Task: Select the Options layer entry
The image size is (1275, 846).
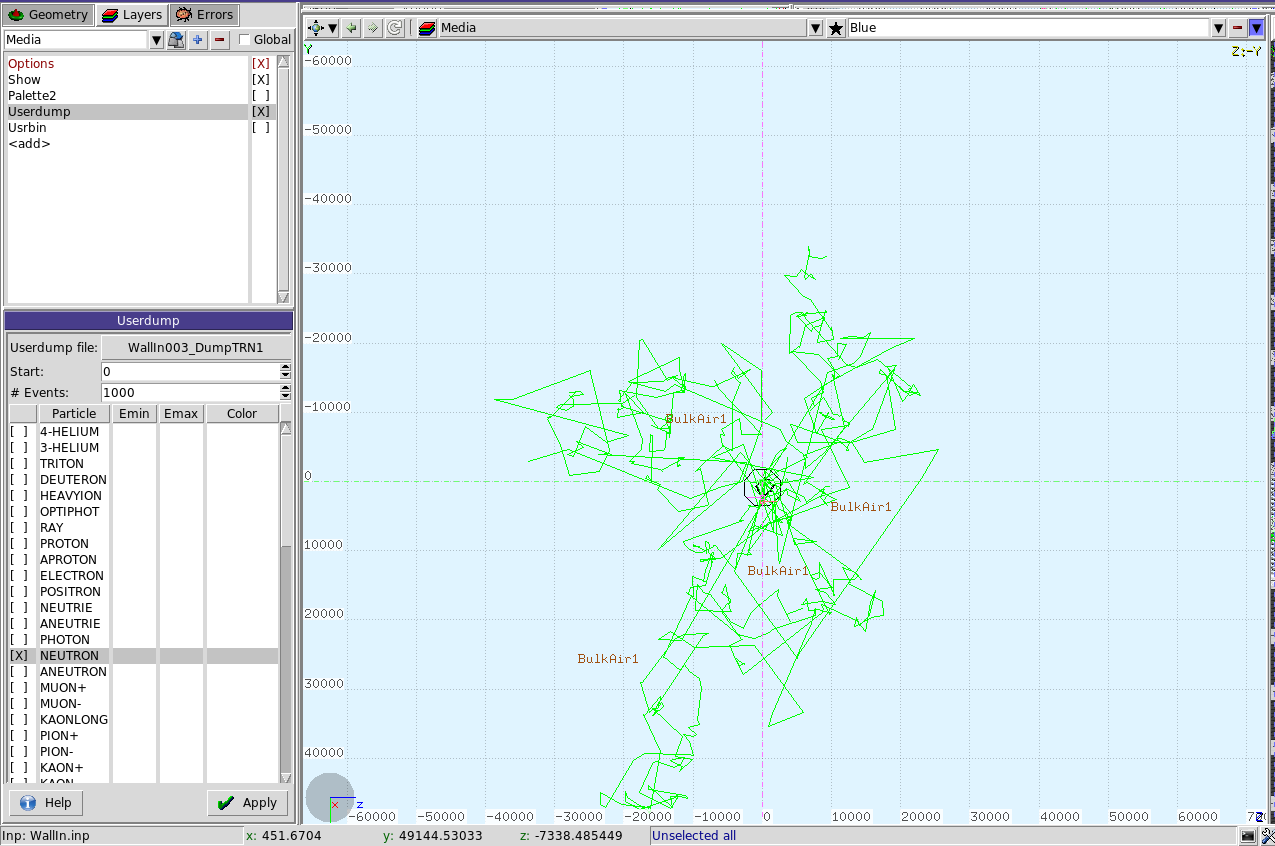Action: [126, 64]
